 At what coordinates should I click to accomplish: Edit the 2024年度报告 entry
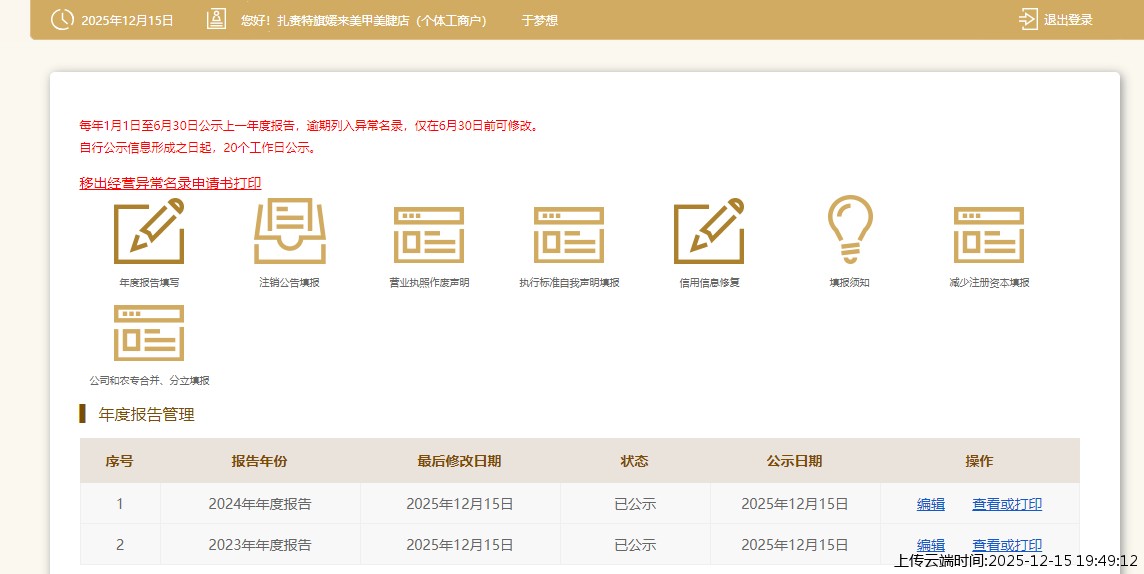tap(931, 504)
